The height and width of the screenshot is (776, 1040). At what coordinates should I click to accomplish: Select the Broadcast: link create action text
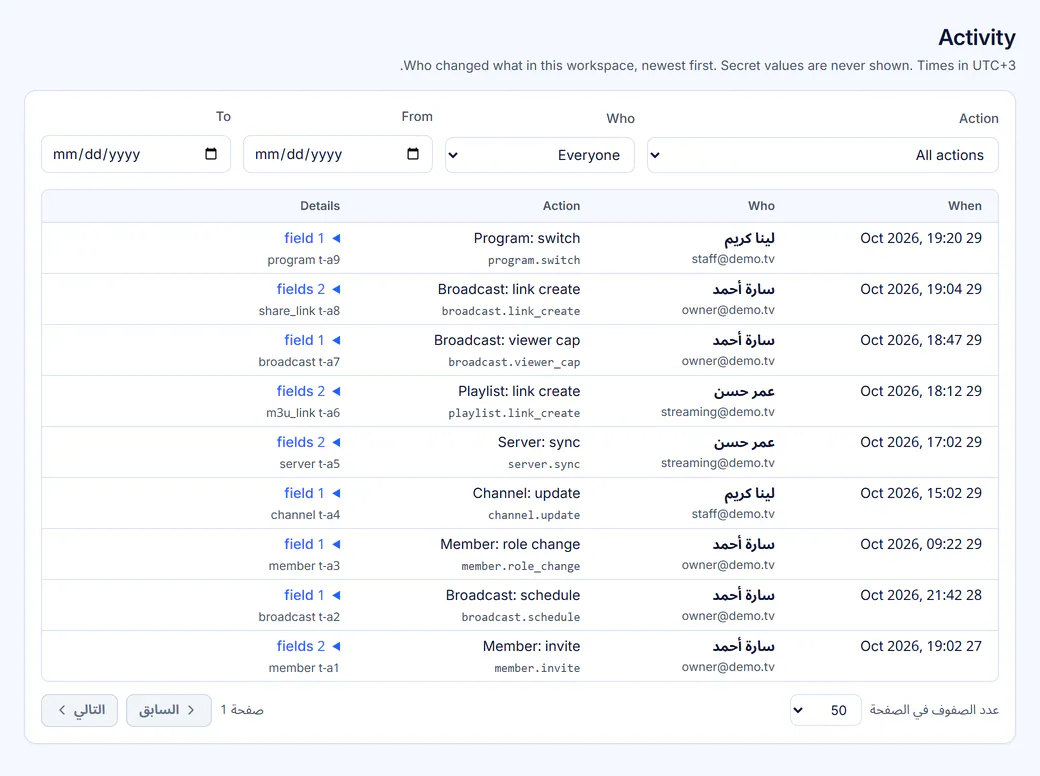[509, 289]
